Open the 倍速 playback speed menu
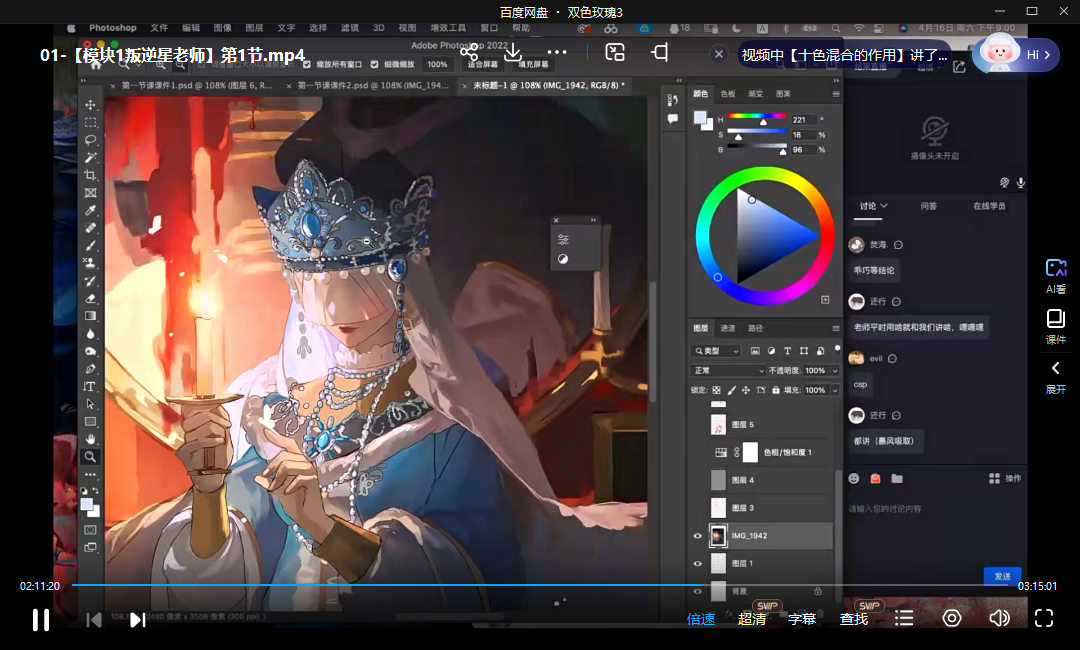Image resolution: width=1080 pixels, height=650 pixels. [x=700, y=619]
